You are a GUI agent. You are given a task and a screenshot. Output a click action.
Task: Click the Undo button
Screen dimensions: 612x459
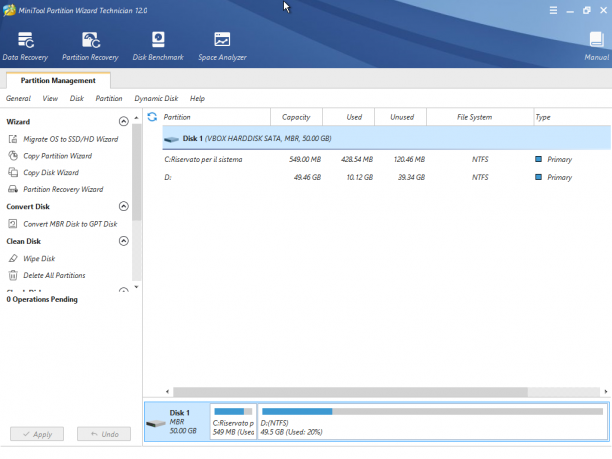[x=104, y=434]
